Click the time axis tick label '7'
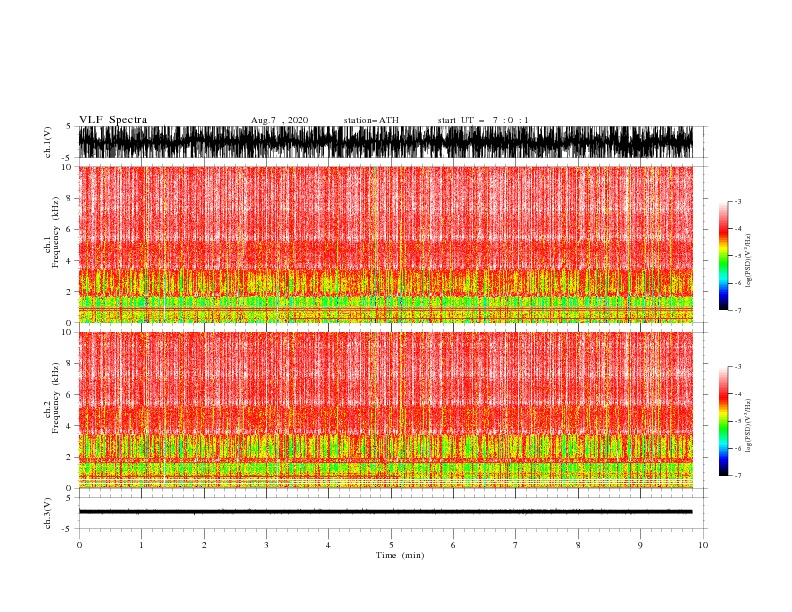This screenshot has width=792, height=612. (516, 545)
